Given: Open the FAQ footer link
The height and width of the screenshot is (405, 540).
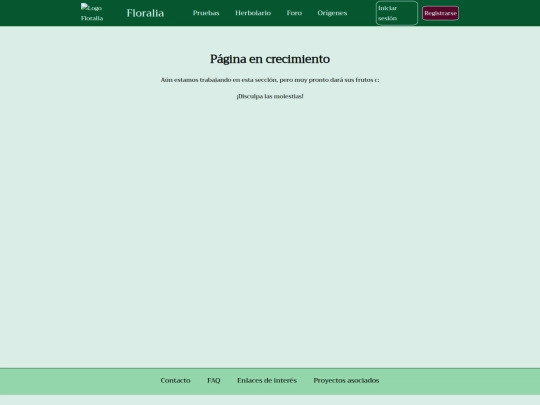Looking at the screenshot, I should coord(214,381).
